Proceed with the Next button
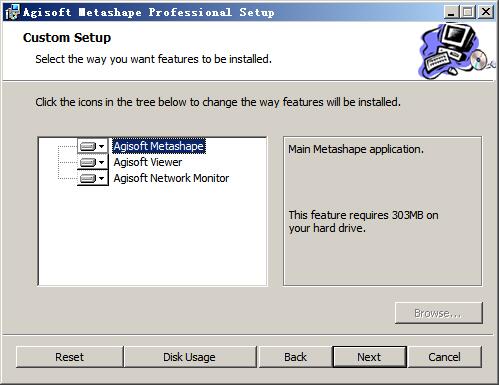499x385 pixels. click(369, 357)
